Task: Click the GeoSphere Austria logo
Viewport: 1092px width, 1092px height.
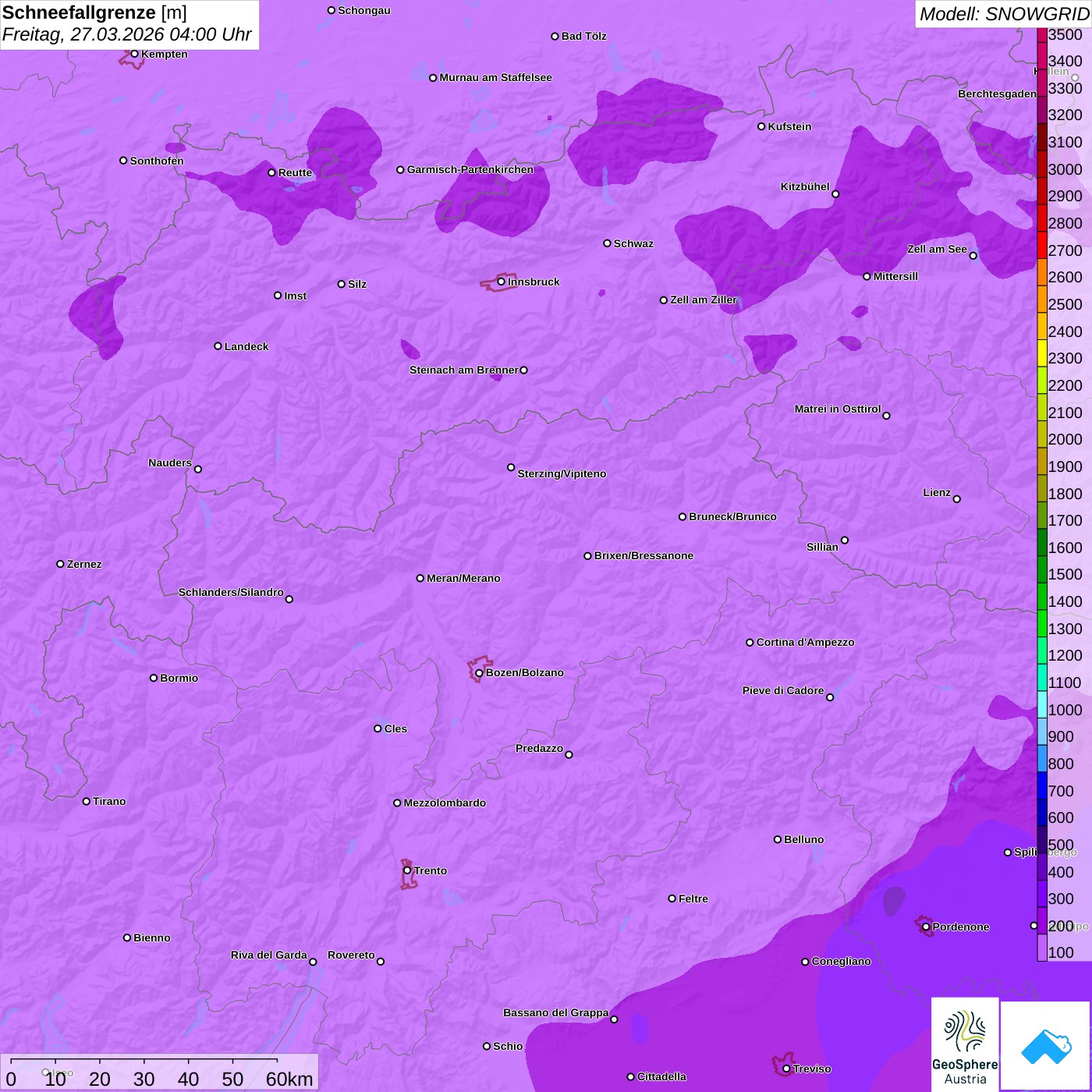Action: [965, 1044]
